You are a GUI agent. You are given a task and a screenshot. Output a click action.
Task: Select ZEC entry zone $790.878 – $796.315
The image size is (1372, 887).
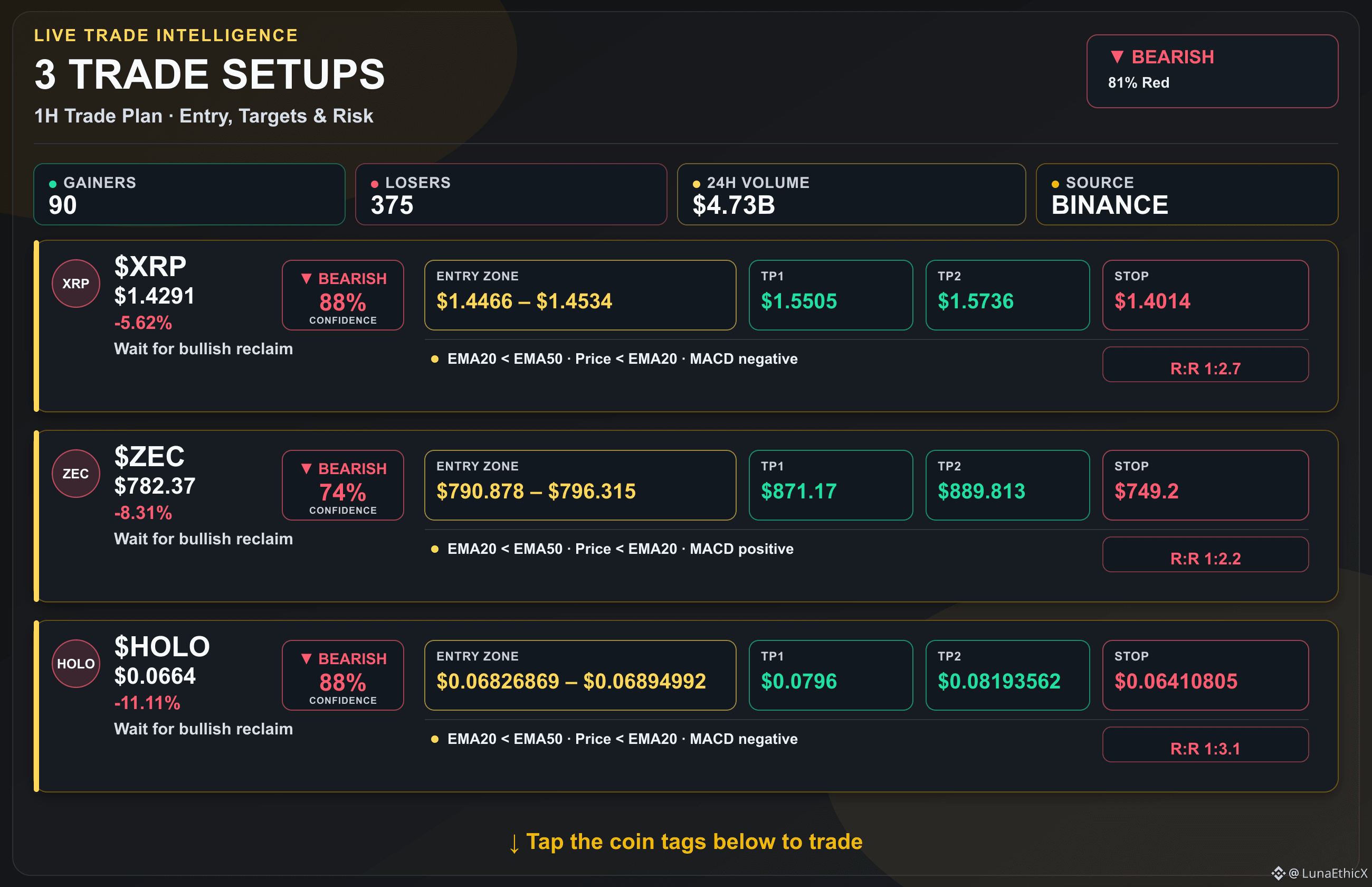pos(580,486)
